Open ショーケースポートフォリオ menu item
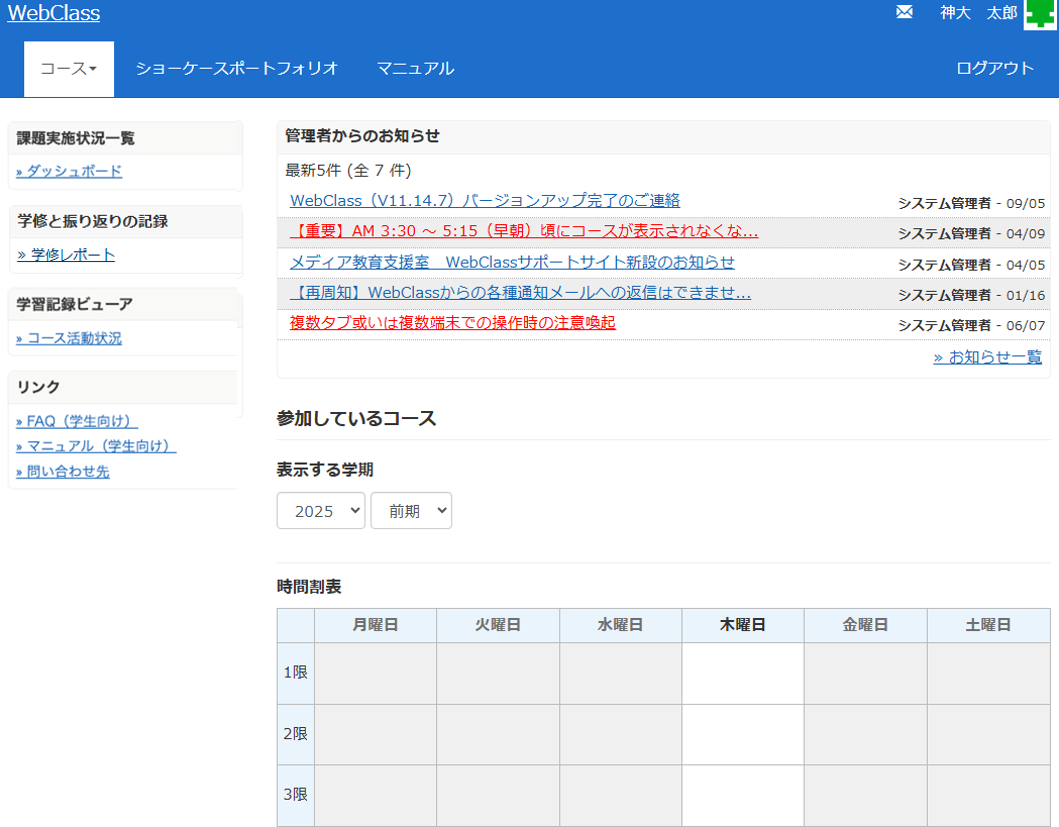 point(237,69)
